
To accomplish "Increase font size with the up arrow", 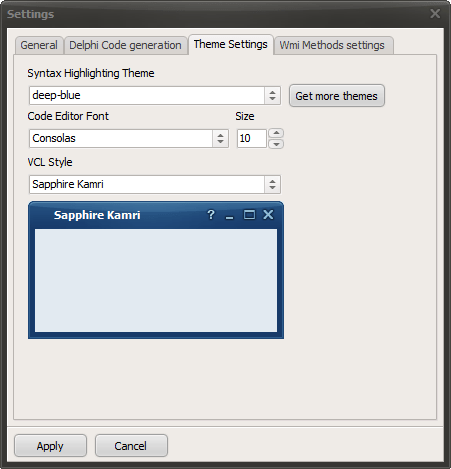I will click(276, 133).
